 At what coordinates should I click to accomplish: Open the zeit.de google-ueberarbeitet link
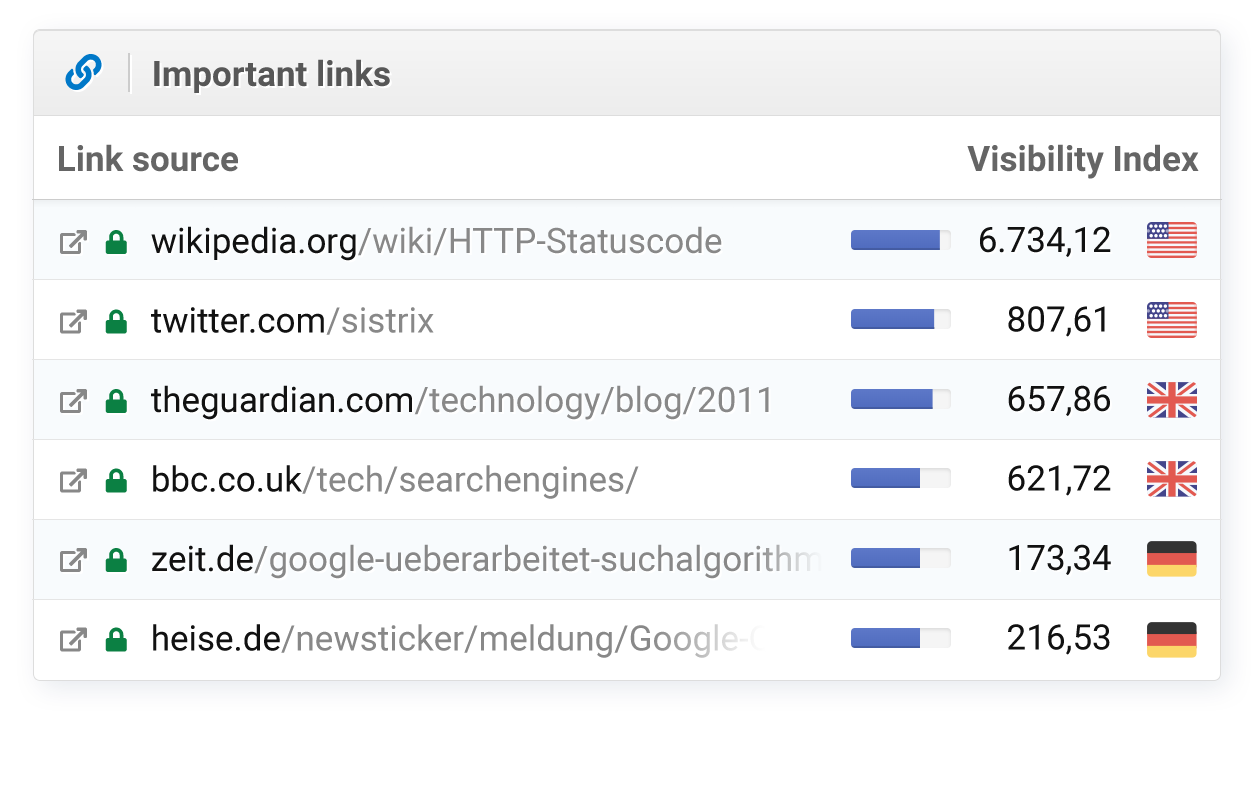pos(485,559)
